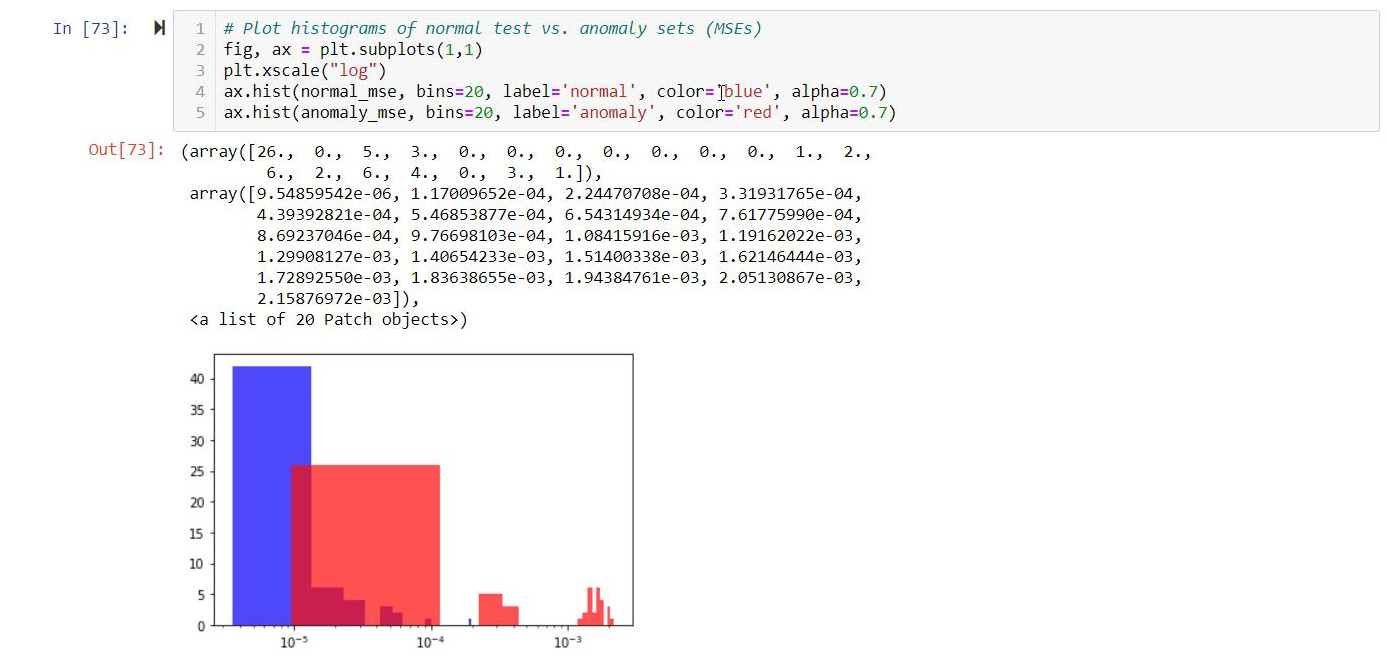Image resolution: width=1388 pixels, height=668 pixels.
Task: Click the run-cell play icon
Action: [x=158, y=28]
